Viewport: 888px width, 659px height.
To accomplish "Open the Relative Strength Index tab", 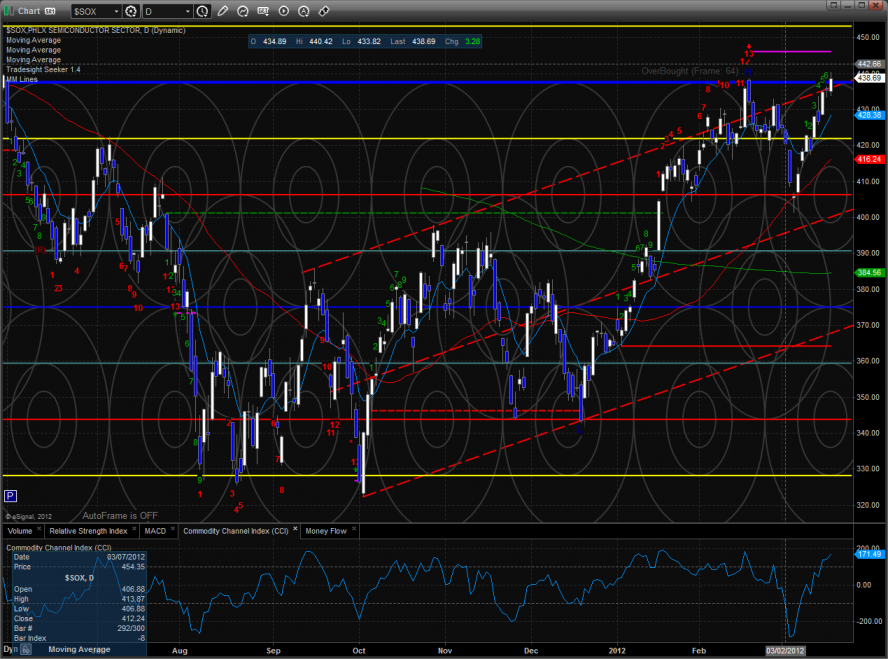I will coord(89,530).
